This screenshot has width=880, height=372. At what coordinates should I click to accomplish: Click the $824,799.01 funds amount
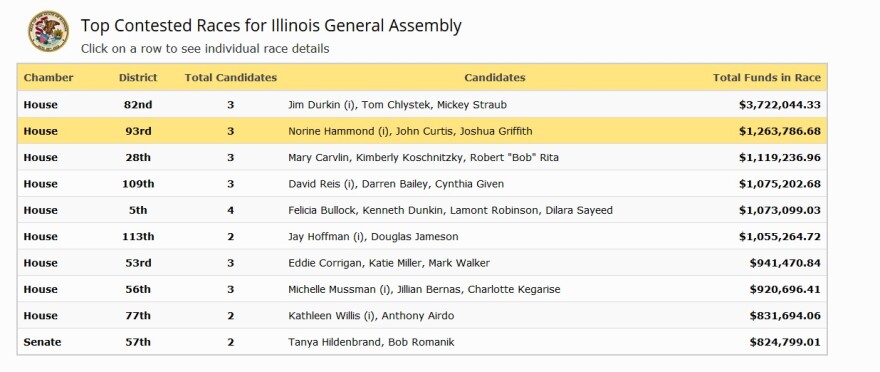point(785,342)
